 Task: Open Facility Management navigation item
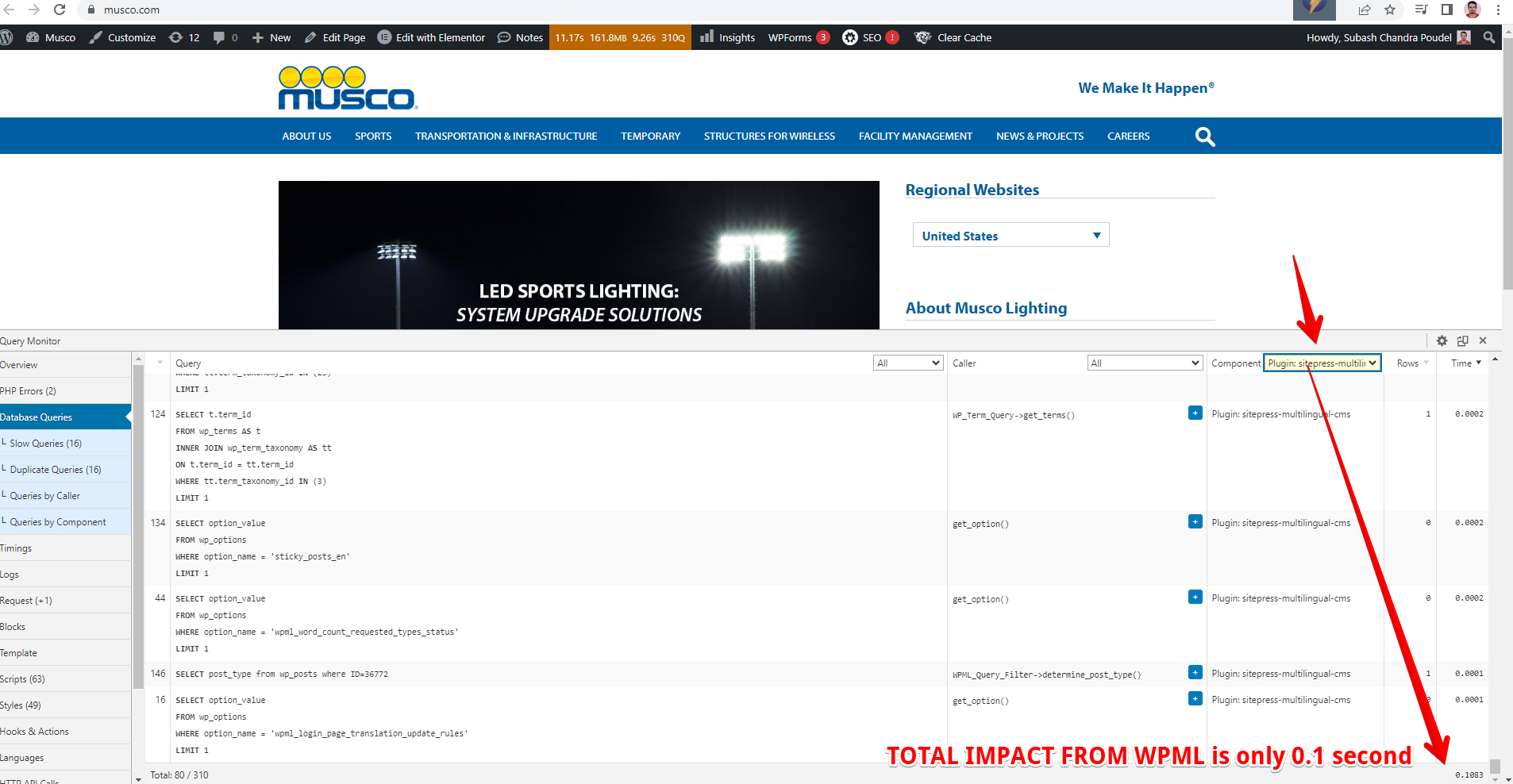[x=915, y=136]
